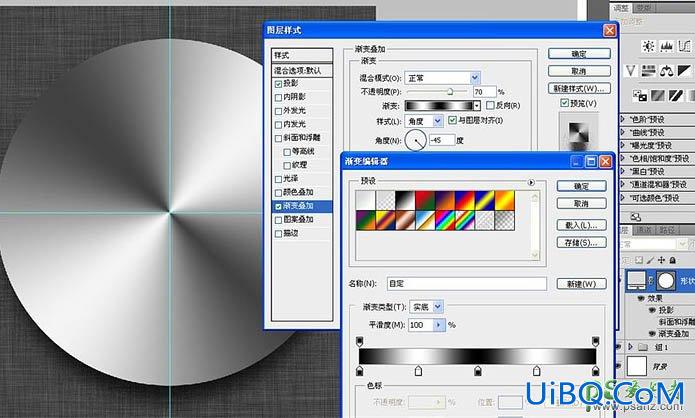Select the vector mask thumbnail of shape layer

pyautogui.click(x=666, y=281)
